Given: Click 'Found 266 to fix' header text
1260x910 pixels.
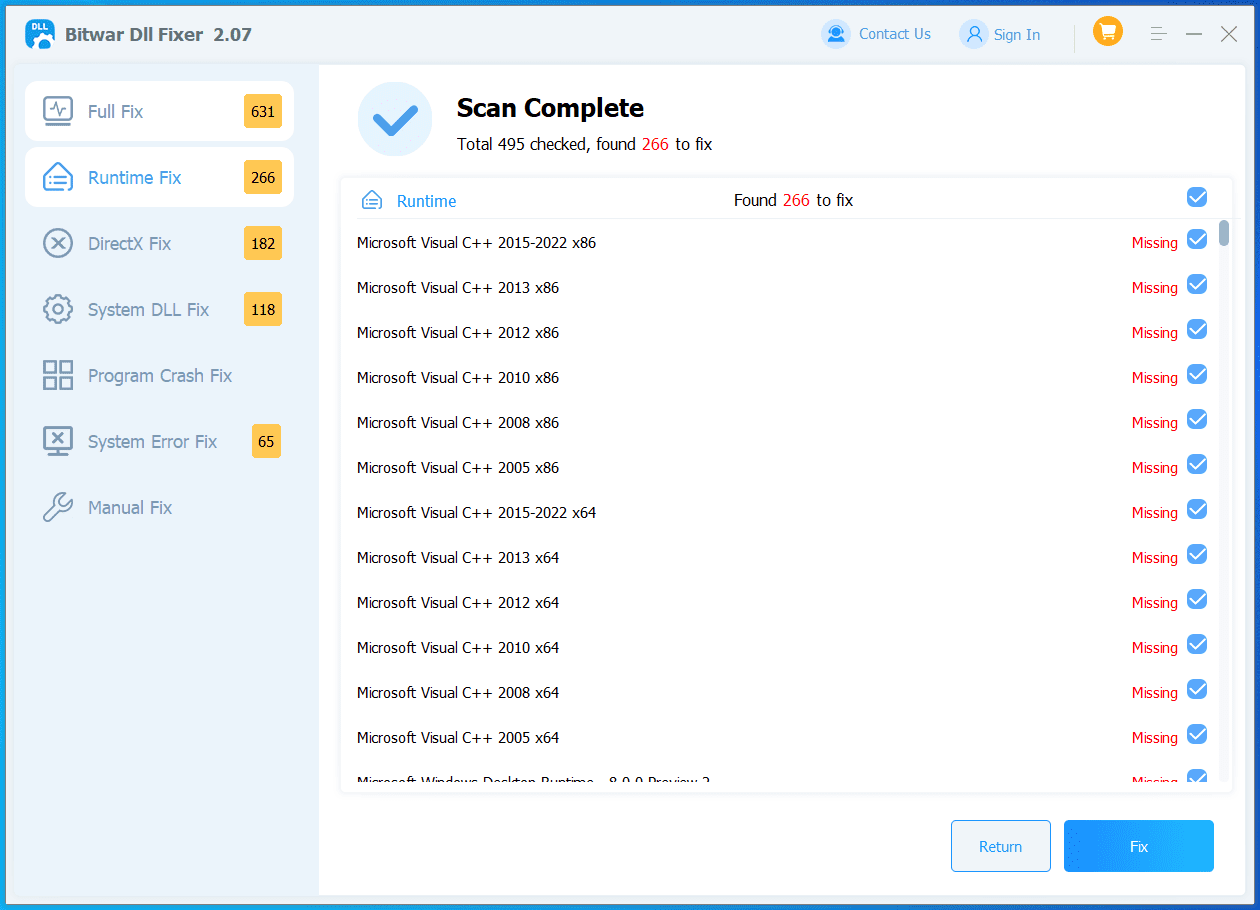Looking at the screenshot, I should (793, 200).
